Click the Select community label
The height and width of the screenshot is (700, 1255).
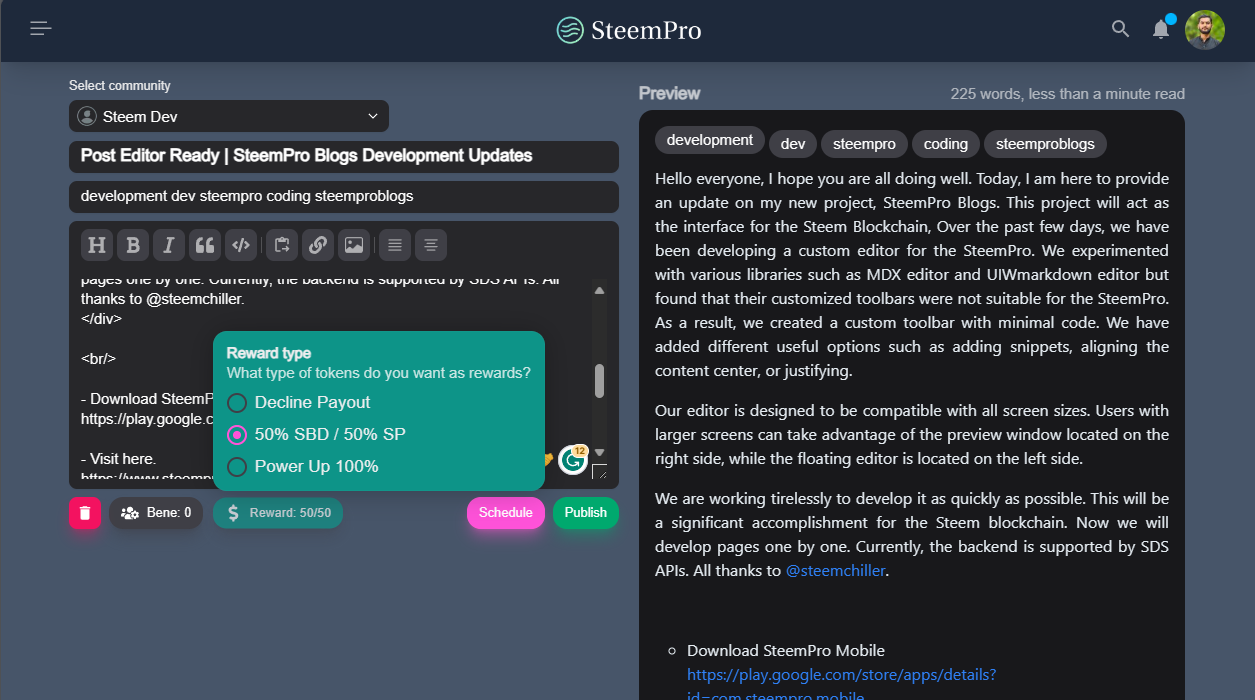(120, 86)
